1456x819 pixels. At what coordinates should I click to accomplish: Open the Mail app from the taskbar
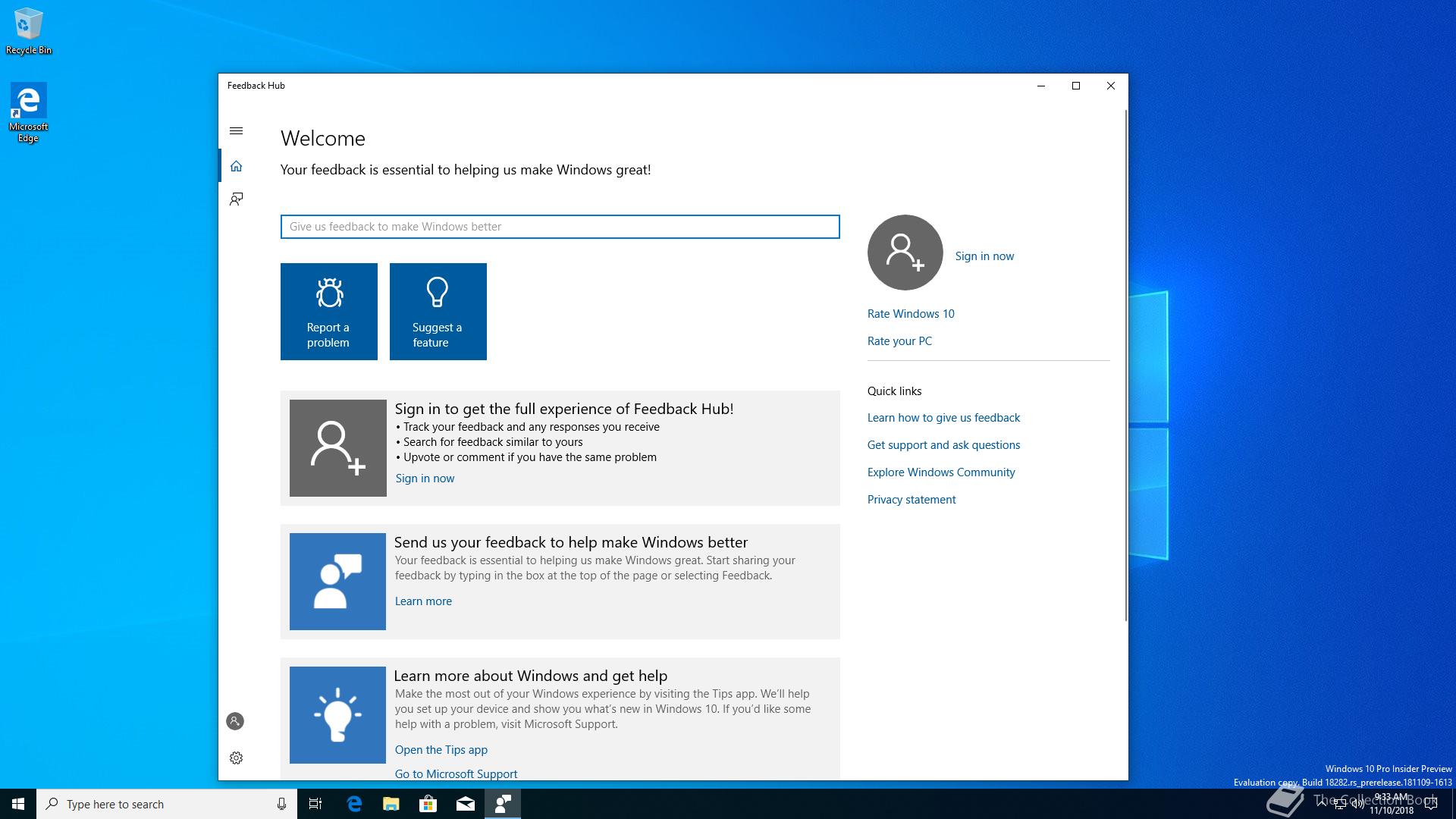click(x=466, y=804)
